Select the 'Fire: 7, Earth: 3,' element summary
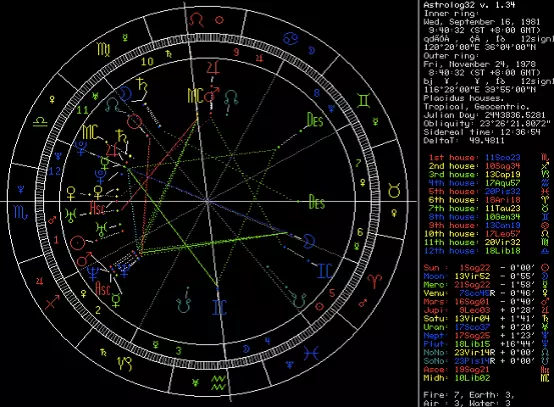The width and height of the screenshot is (554, 407). (469, 395)
